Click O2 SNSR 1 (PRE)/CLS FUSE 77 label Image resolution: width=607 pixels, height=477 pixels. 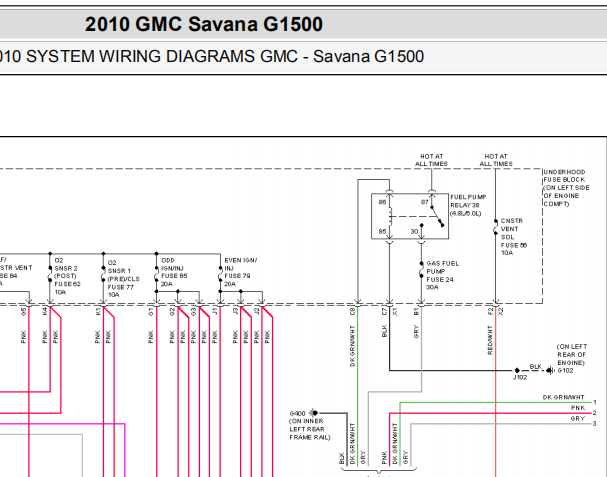[123, 279]
